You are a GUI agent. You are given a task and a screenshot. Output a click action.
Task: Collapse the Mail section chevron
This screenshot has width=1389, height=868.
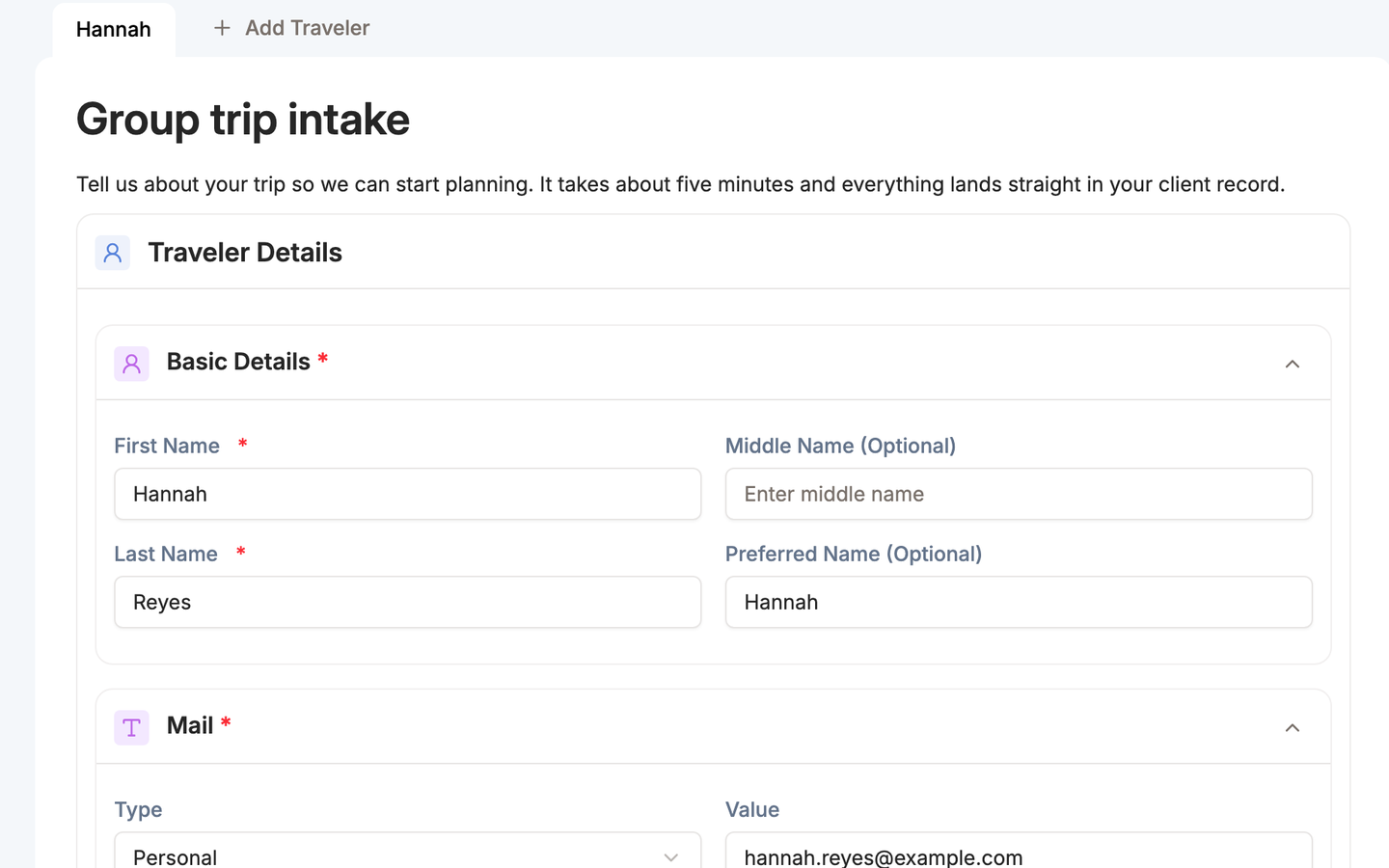pos(1293,727)
